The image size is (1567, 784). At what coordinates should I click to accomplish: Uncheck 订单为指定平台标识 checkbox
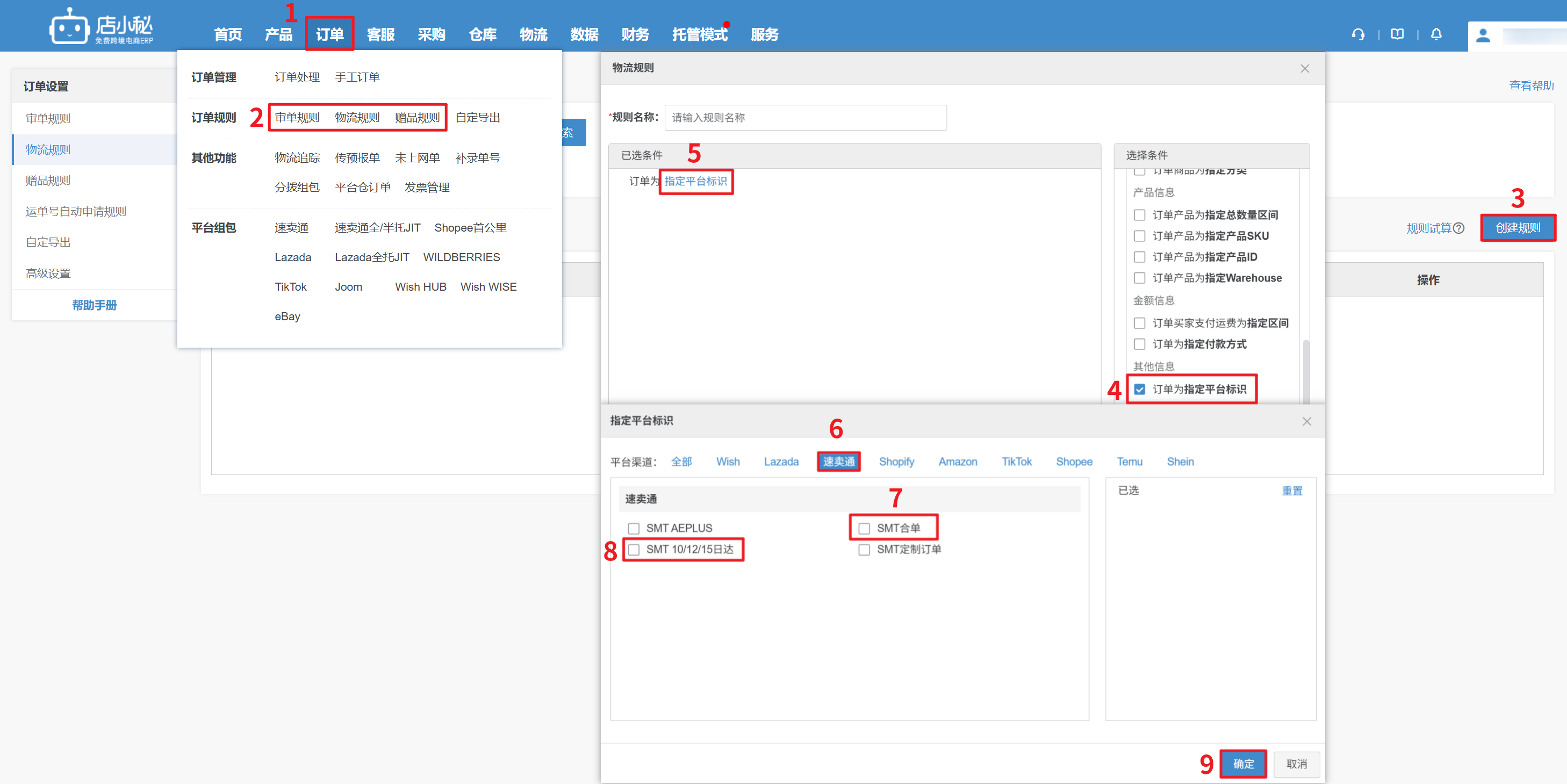coord(1139,389)
